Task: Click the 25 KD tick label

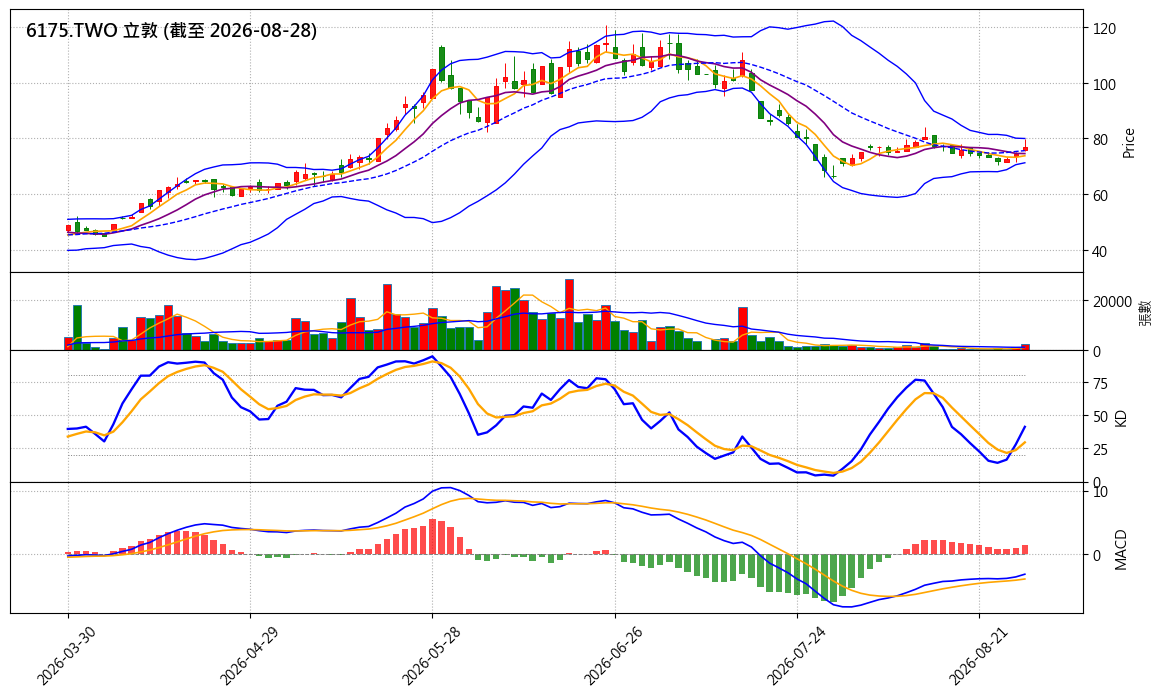Action: [x=1100, y=449]
